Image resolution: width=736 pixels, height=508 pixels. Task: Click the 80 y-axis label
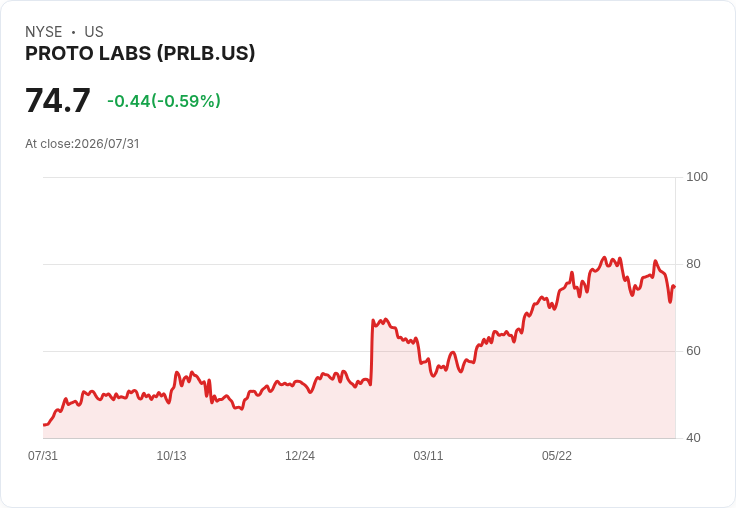tap(693, 264)
